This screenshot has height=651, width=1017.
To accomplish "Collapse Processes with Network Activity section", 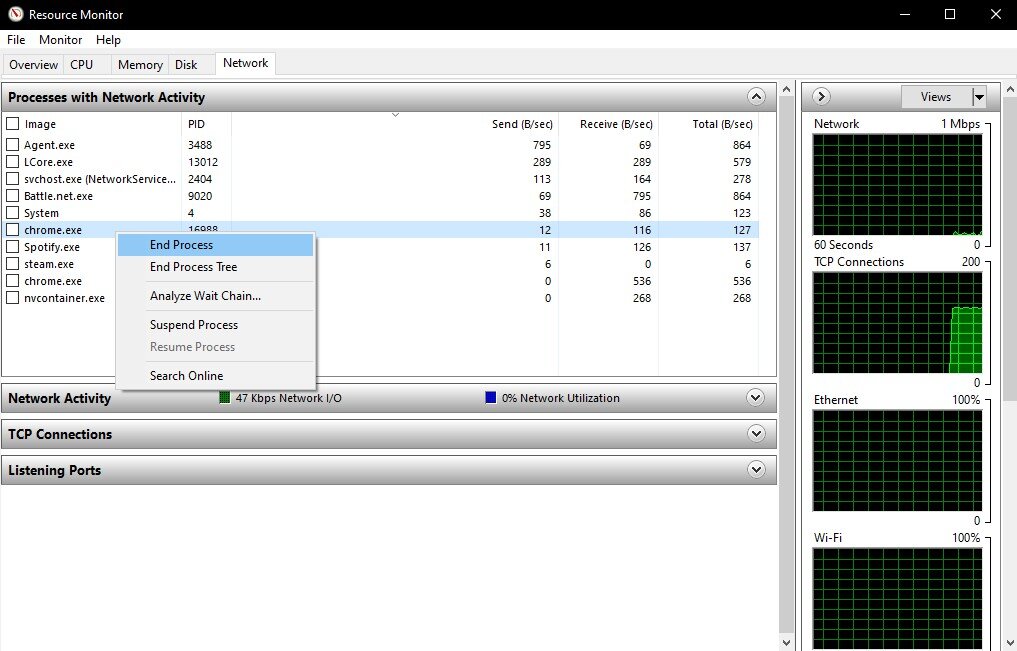I will [756, 97].
